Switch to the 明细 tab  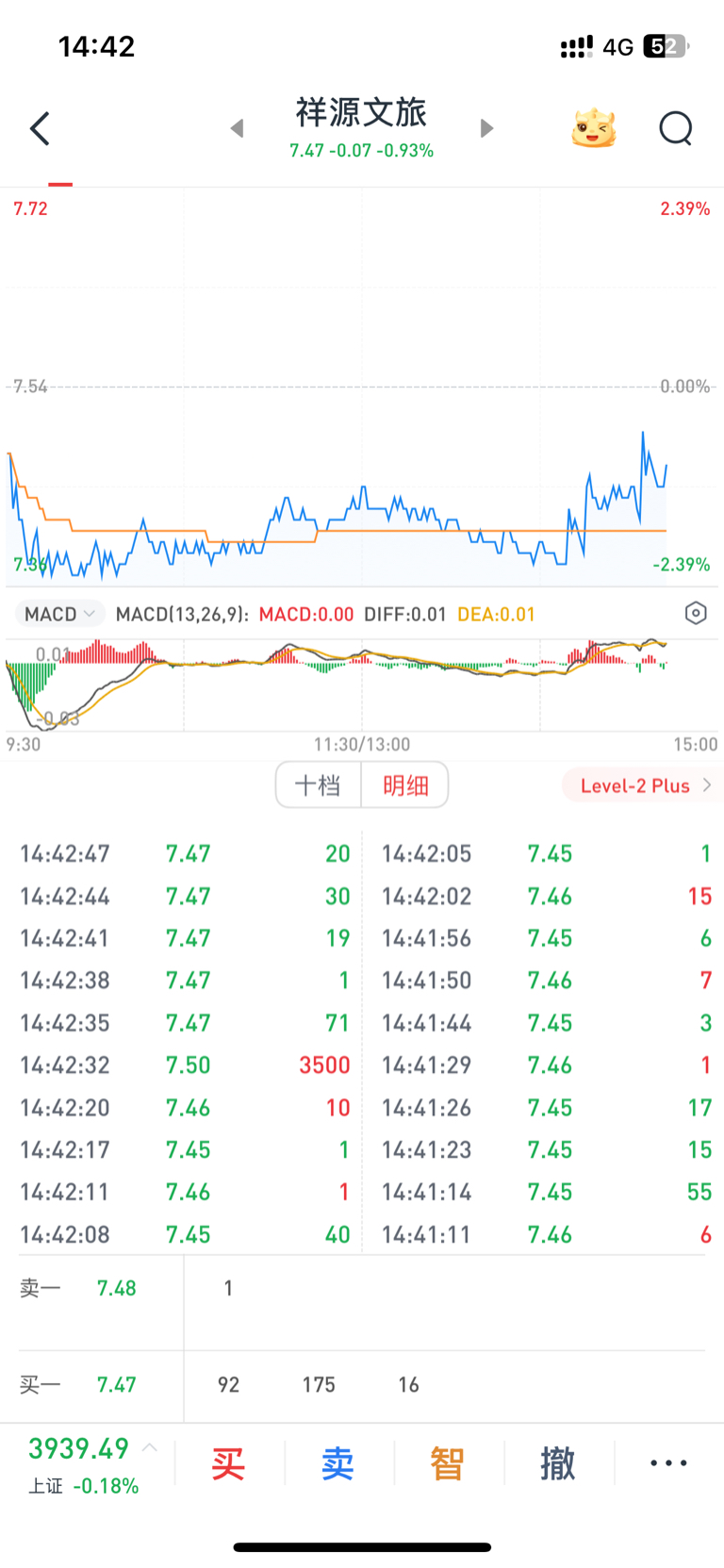click(405, 785)
